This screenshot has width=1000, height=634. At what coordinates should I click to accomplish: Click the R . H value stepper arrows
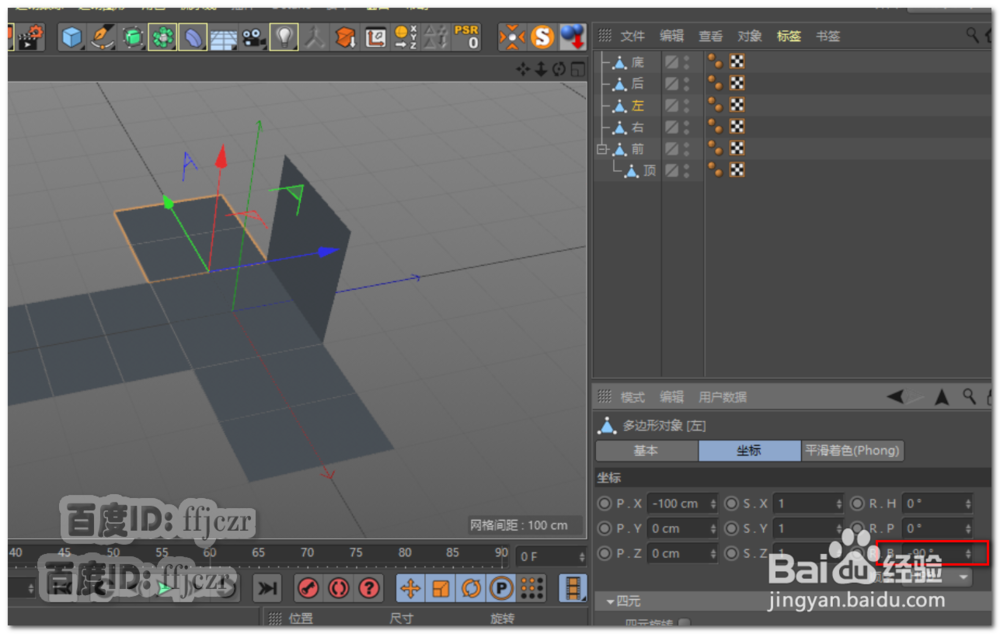point(967,503)
